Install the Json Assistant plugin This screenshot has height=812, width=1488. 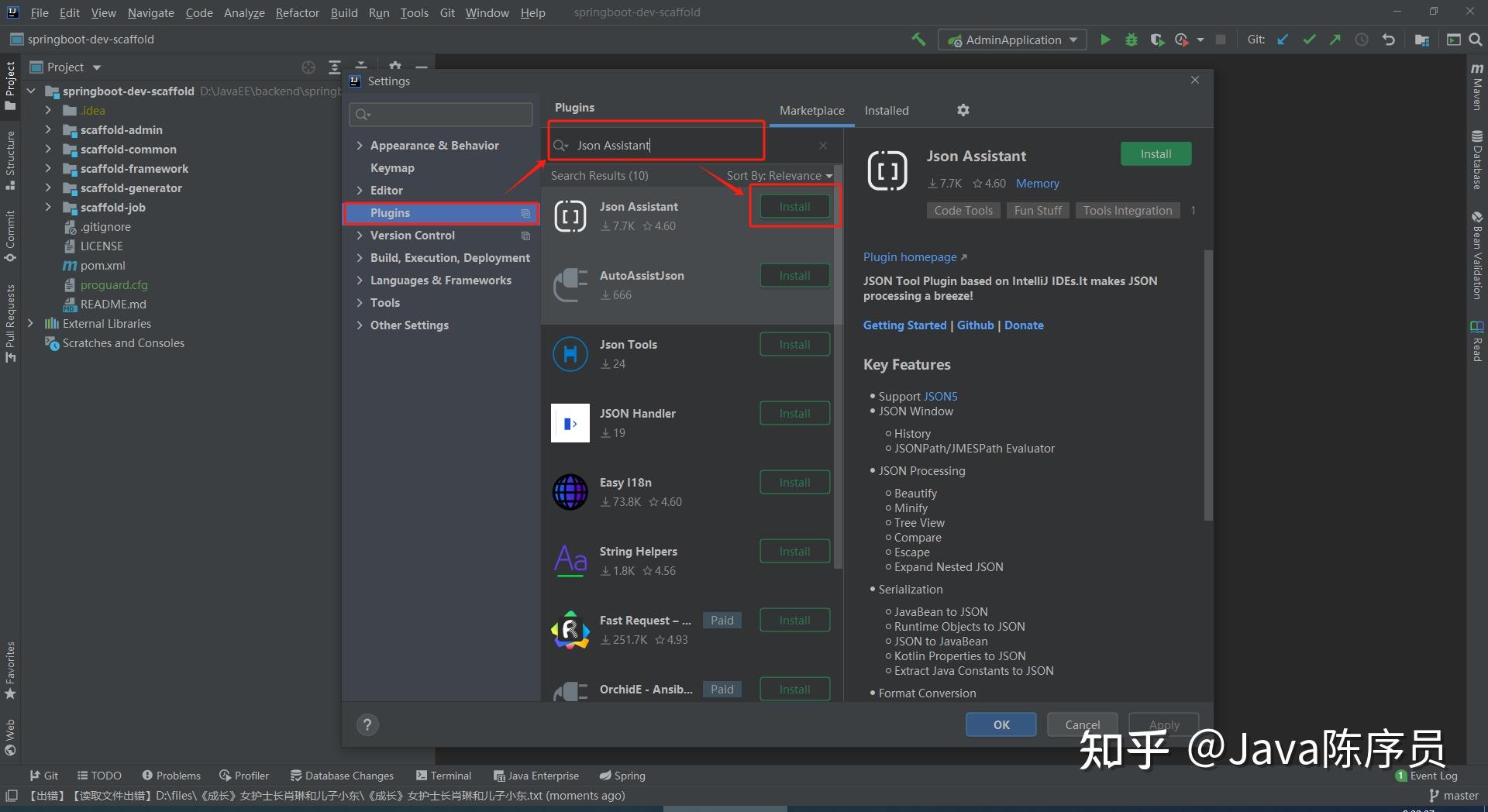tap(794, 206)
